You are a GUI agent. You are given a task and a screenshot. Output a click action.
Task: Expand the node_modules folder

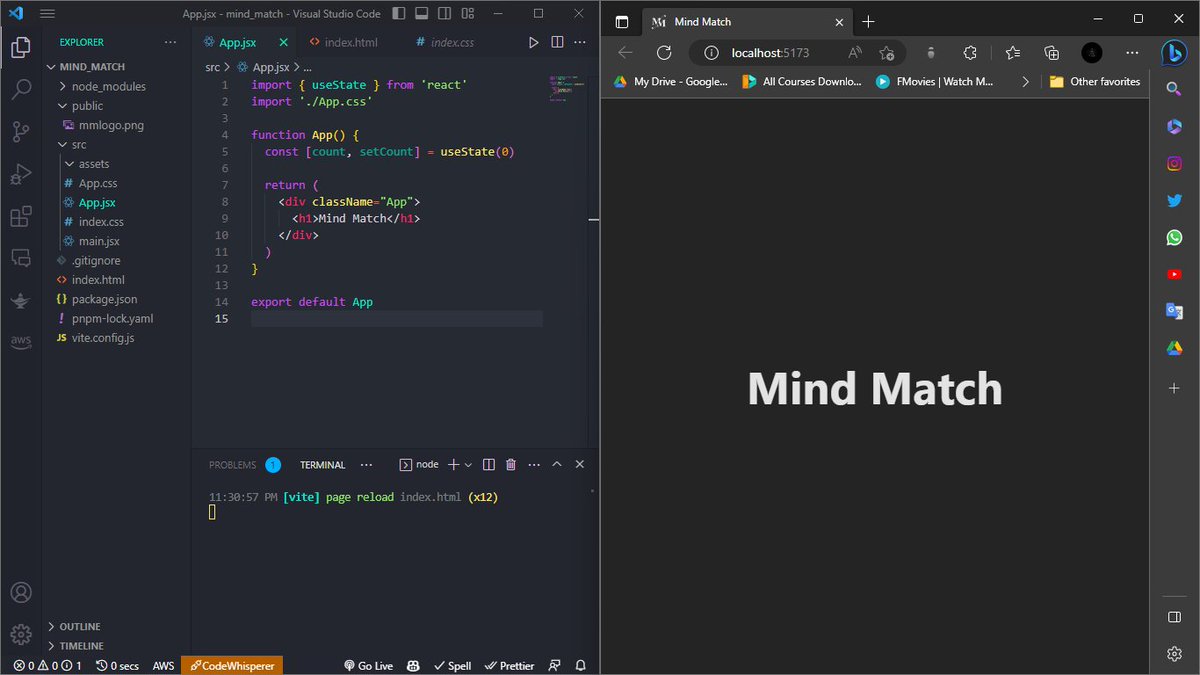point(108,87)
